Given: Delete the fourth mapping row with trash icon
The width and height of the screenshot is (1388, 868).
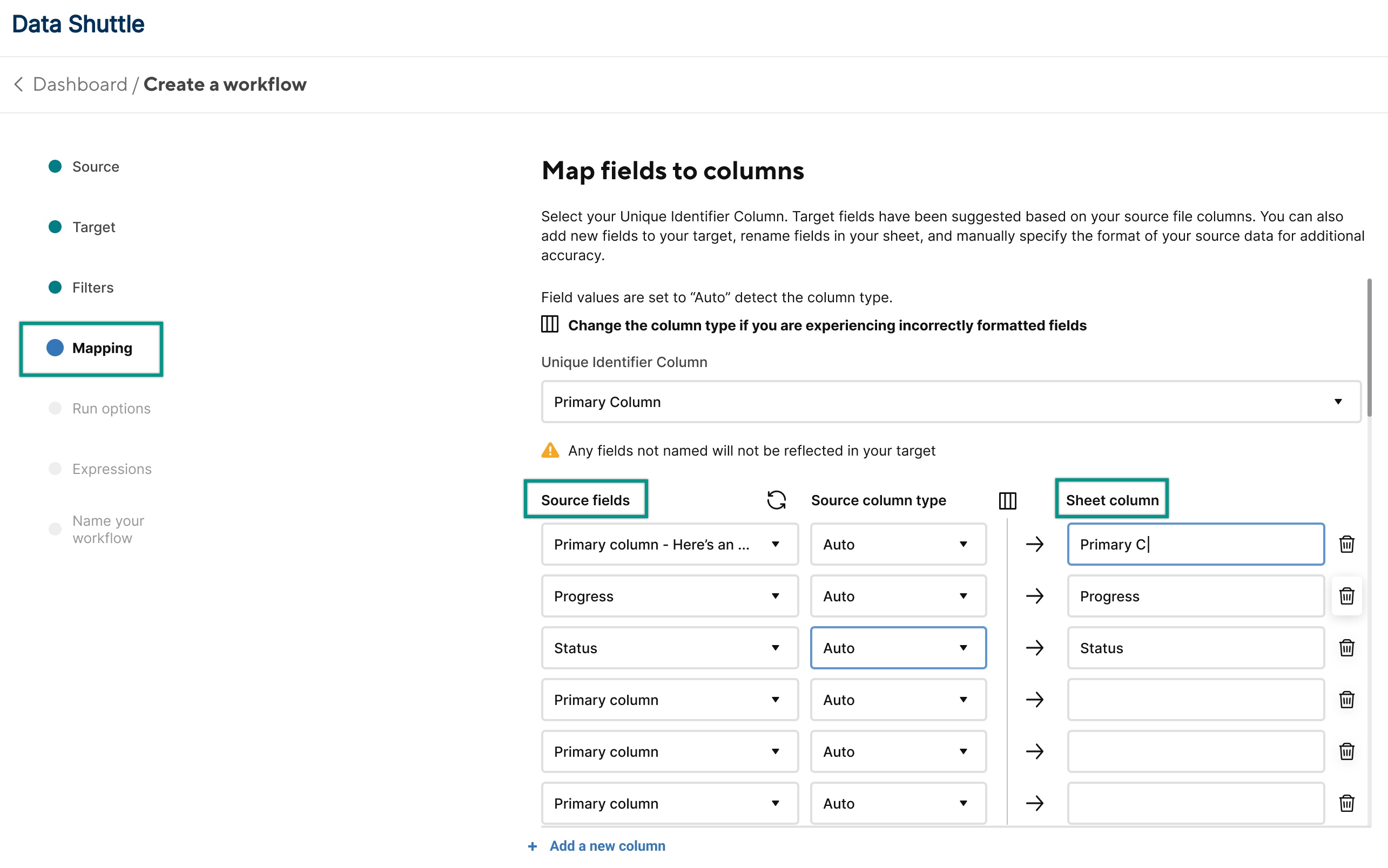Looking at the screenshot, I should [1346, 699].
